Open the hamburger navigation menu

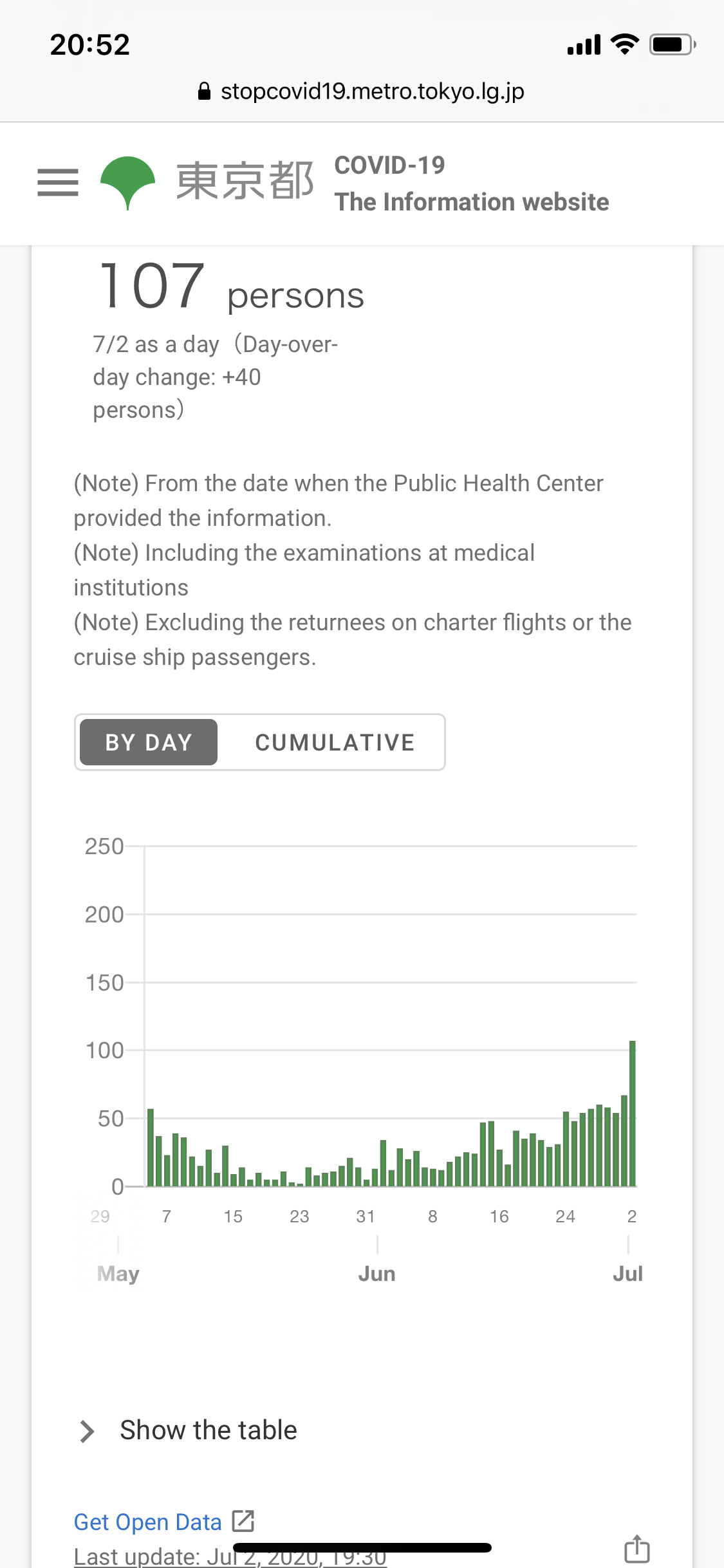tap(58, 182)
